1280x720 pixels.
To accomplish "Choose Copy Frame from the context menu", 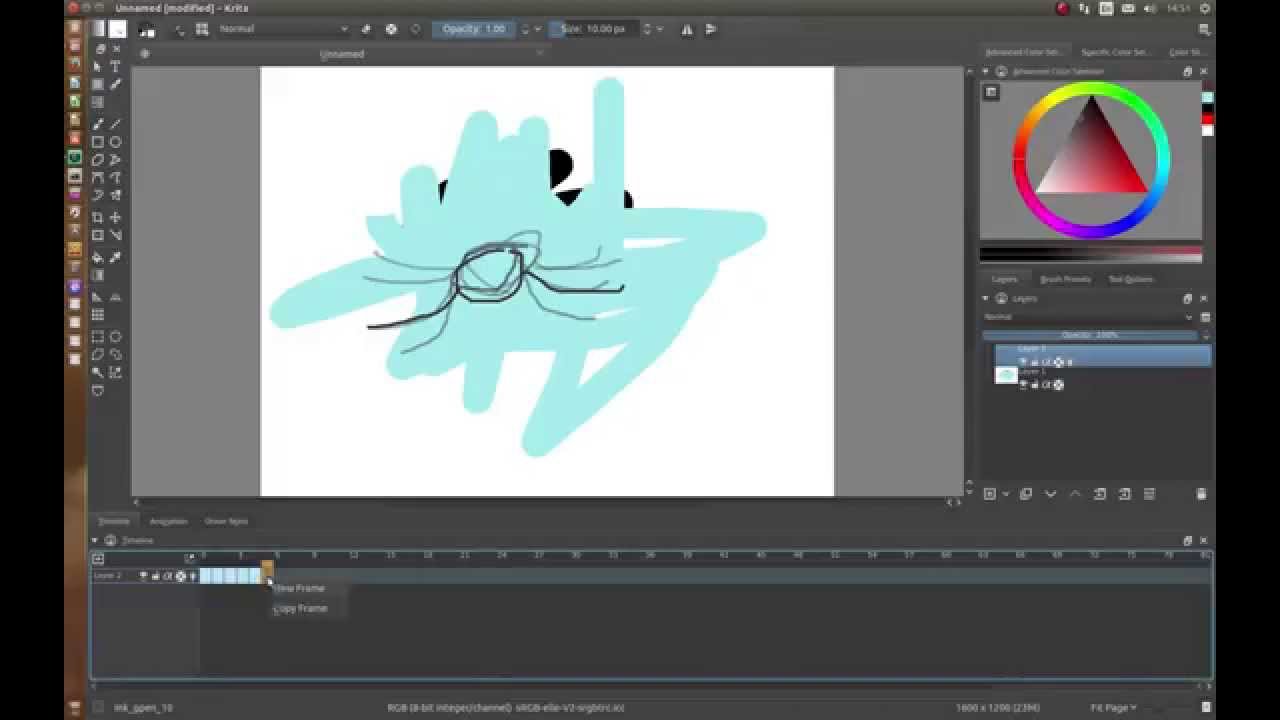I will pos(300,608).
